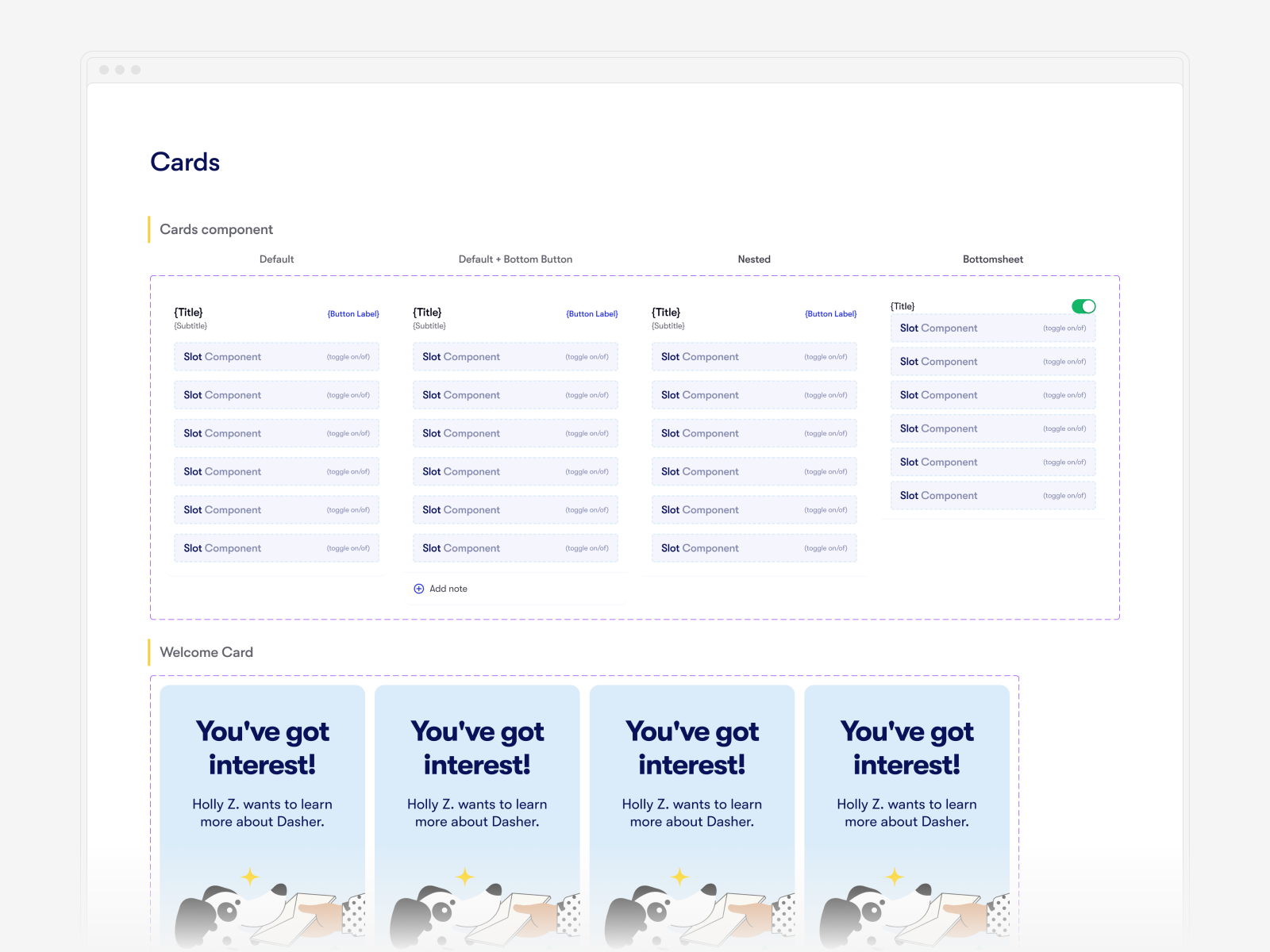Select the Bottomsheet column header
This screenshot has width=1270, height=952.
pyautogui.click(x=993, y=259)
